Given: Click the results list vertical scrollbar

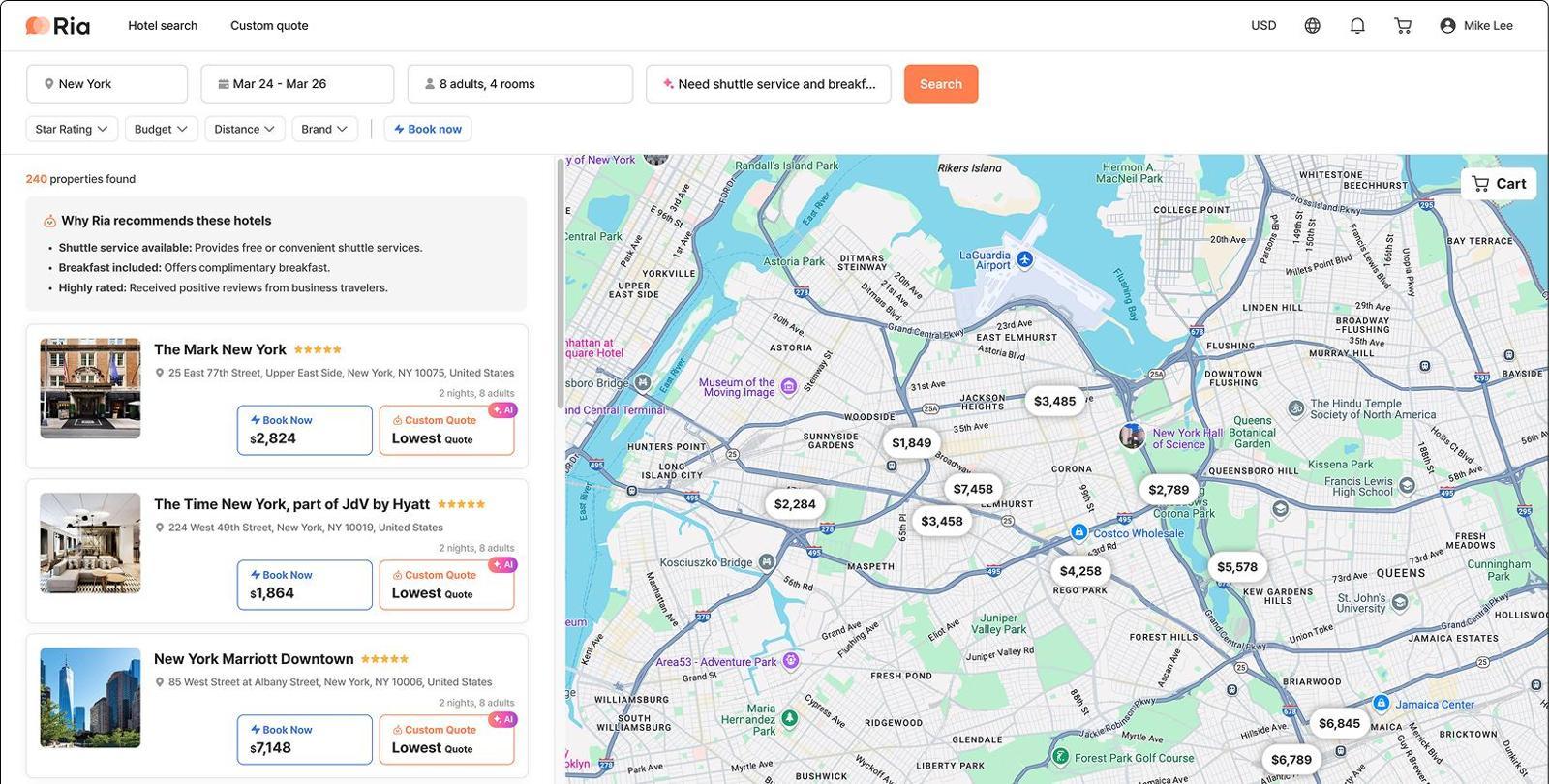Looking at the screenshot, I should click(x=560, y=283).
